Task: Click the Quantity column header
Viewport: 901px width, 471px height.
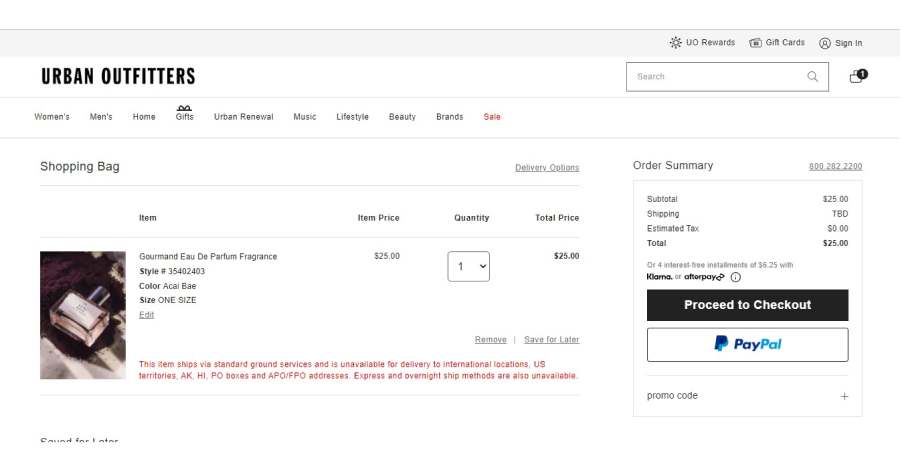Action: [471, 218]
